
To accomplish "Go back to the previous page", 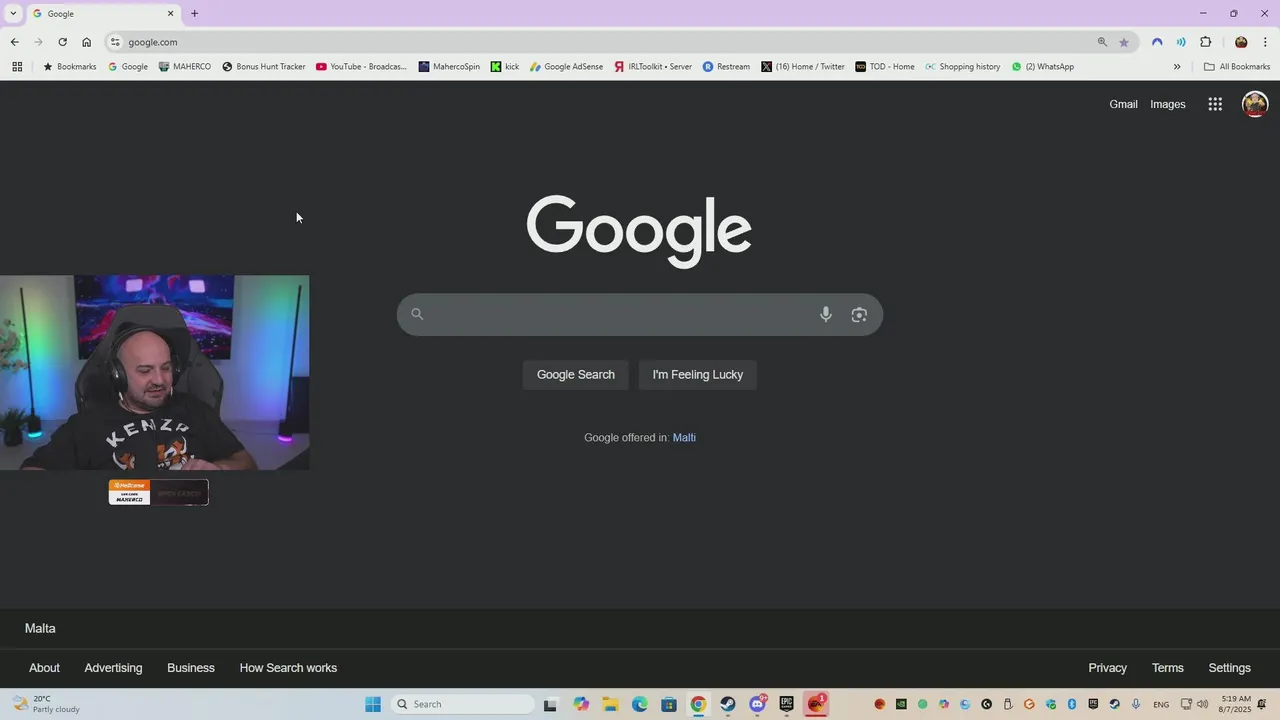I will point(14,42).
